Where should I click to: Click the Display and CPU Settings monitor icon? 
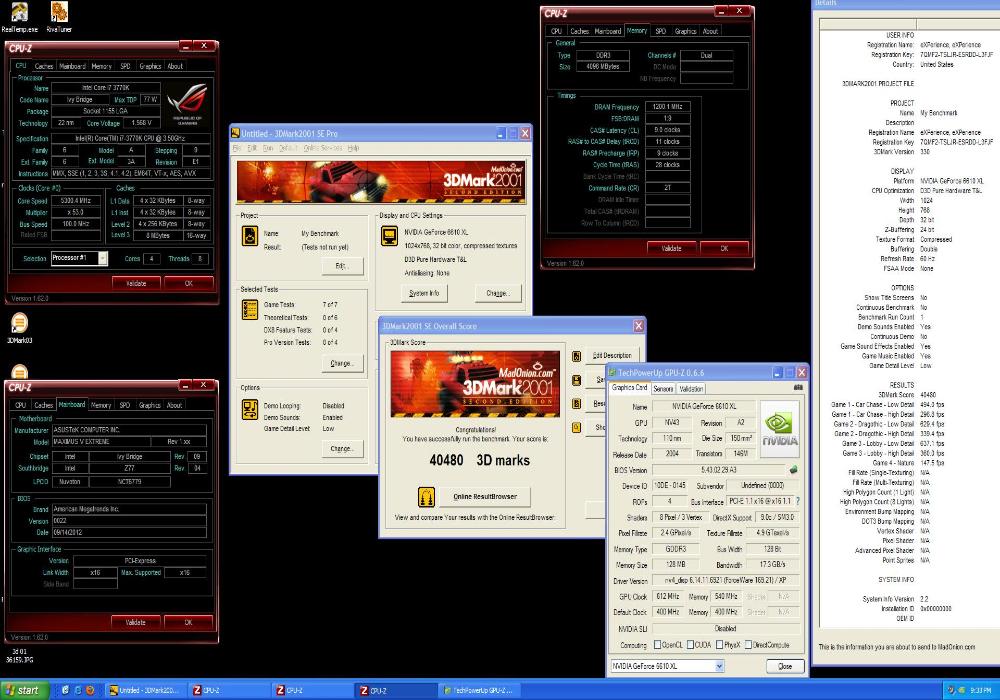[389, 236]
